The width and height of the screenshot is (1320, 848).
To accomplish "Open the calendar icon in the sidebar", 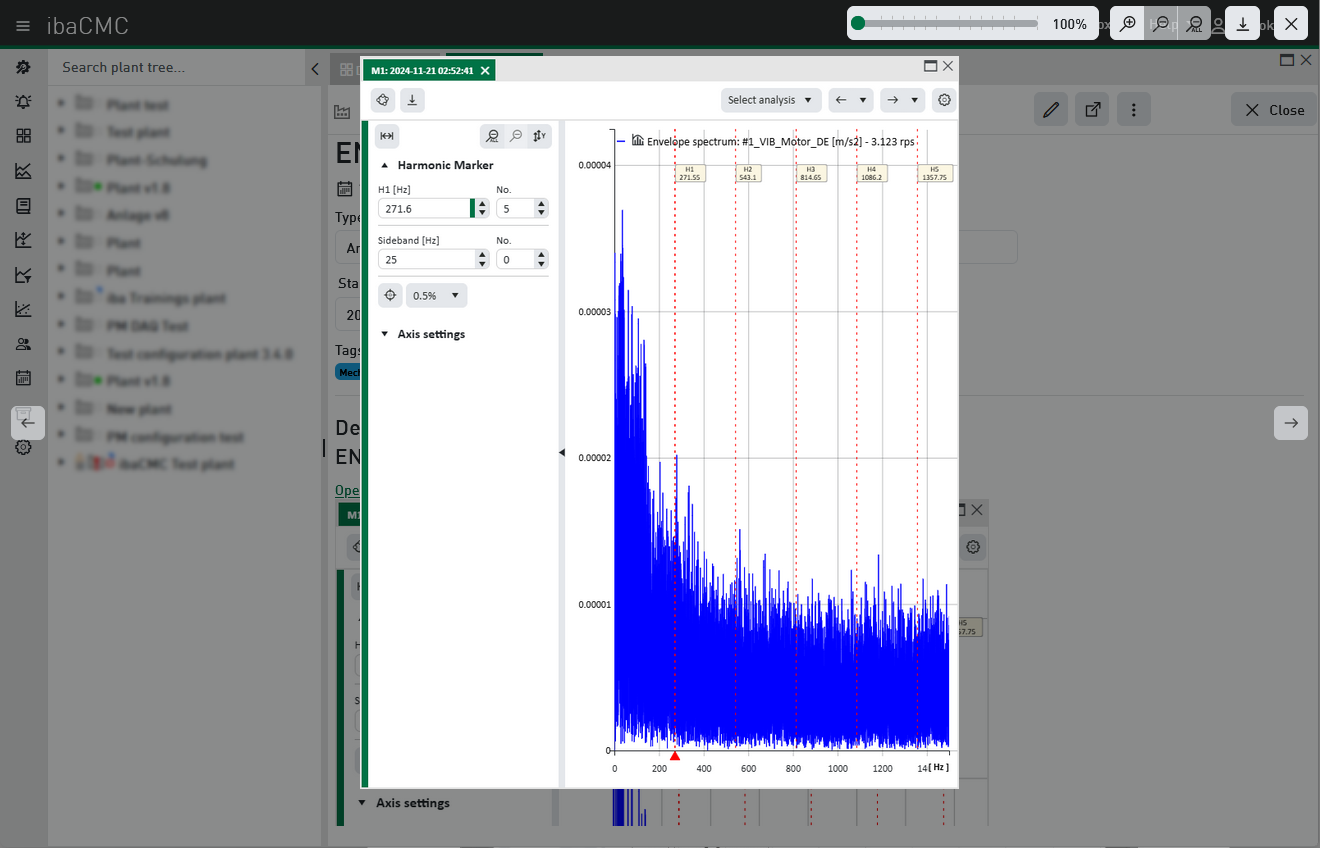I will click(x=23, y=378).
